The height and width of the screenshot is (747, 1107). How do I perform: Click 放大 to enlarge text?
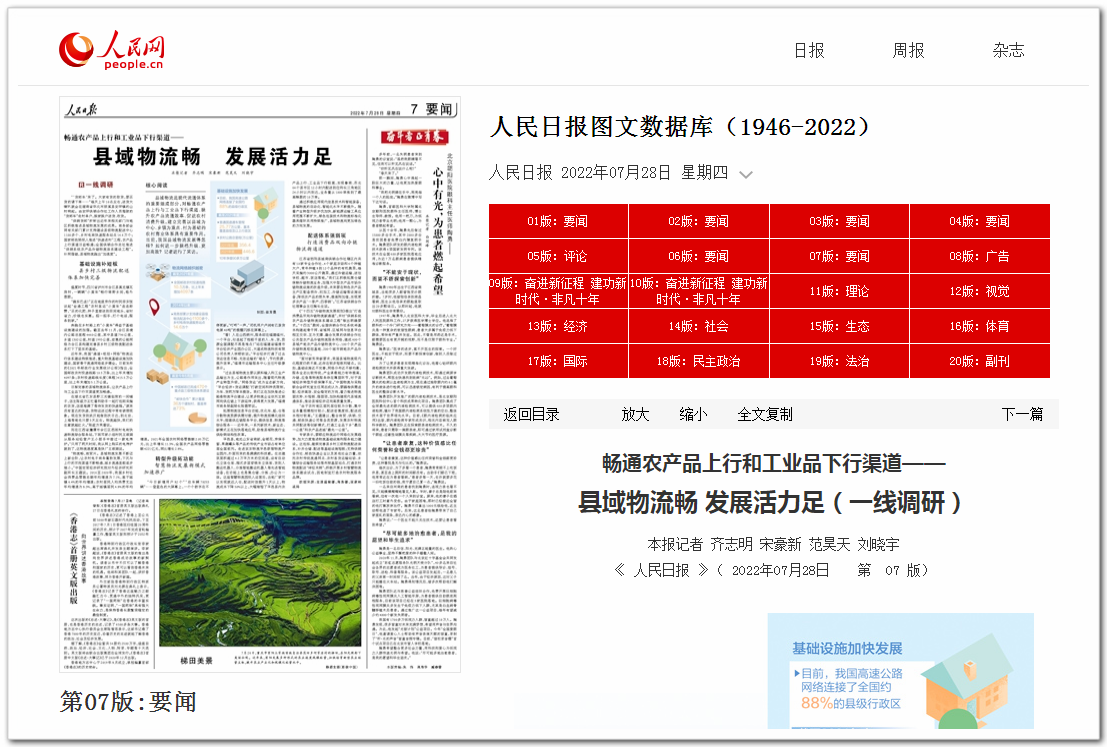click(635, 414)
